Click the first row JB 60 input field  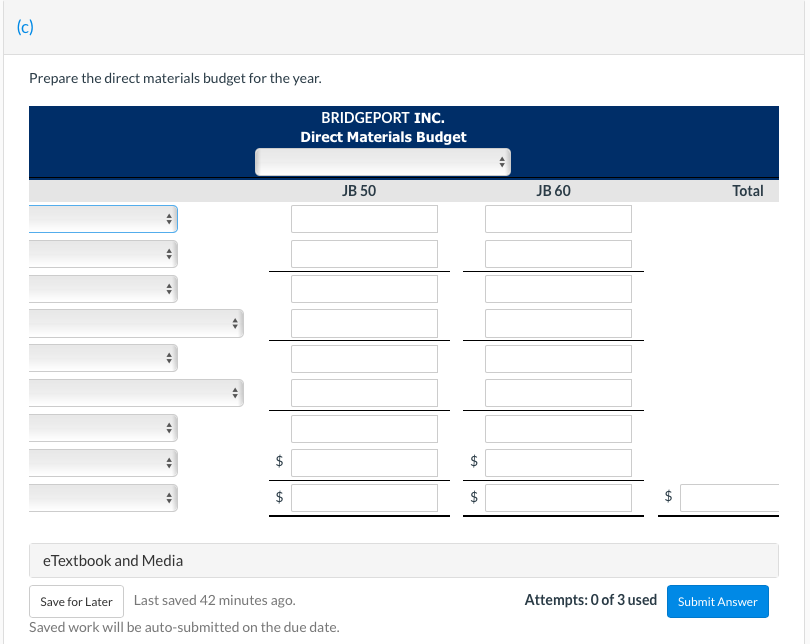pos(558,219)
